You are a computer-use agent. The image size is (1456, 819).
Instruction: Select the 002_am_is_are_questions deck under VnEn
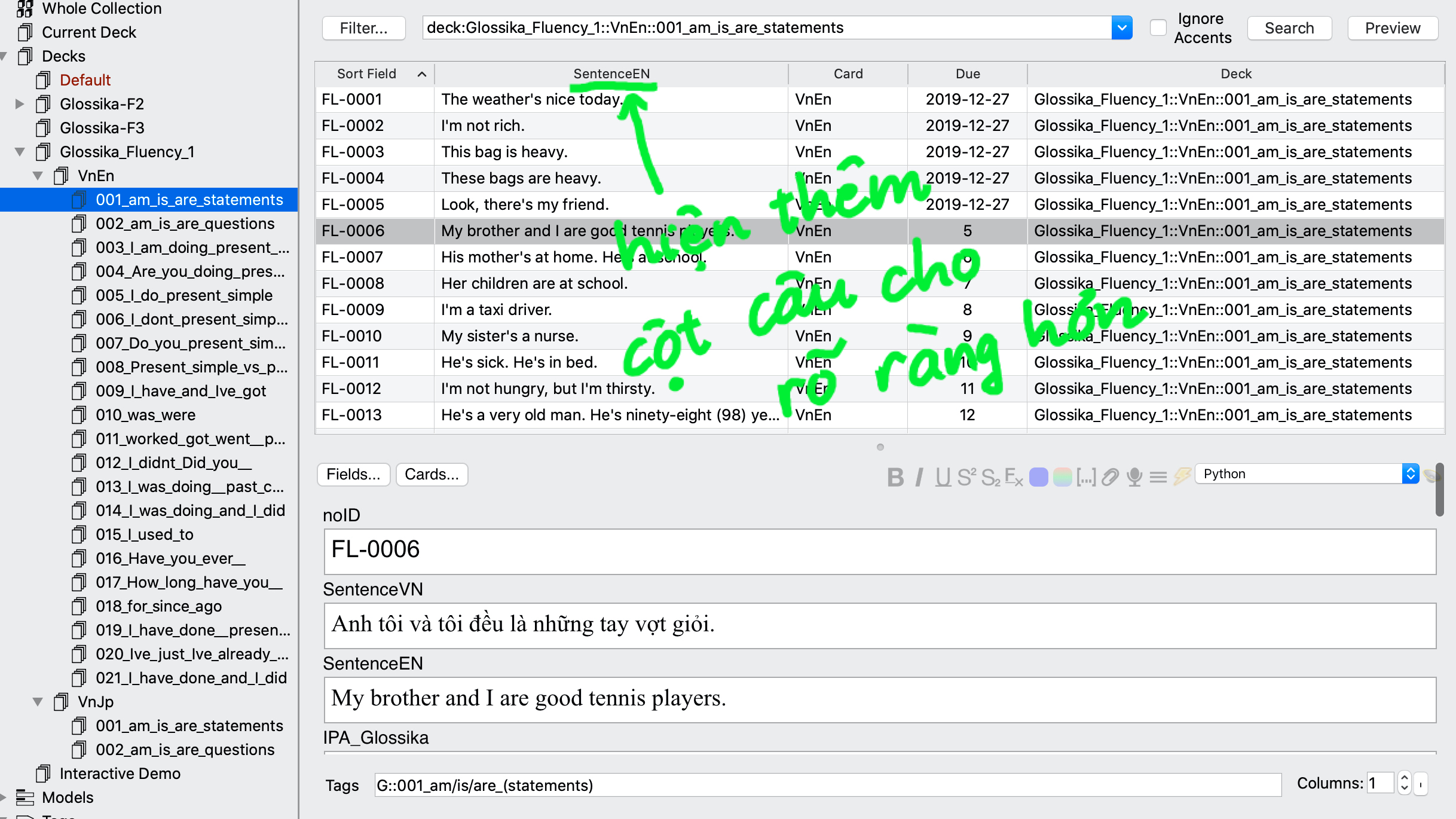[185, 224]
